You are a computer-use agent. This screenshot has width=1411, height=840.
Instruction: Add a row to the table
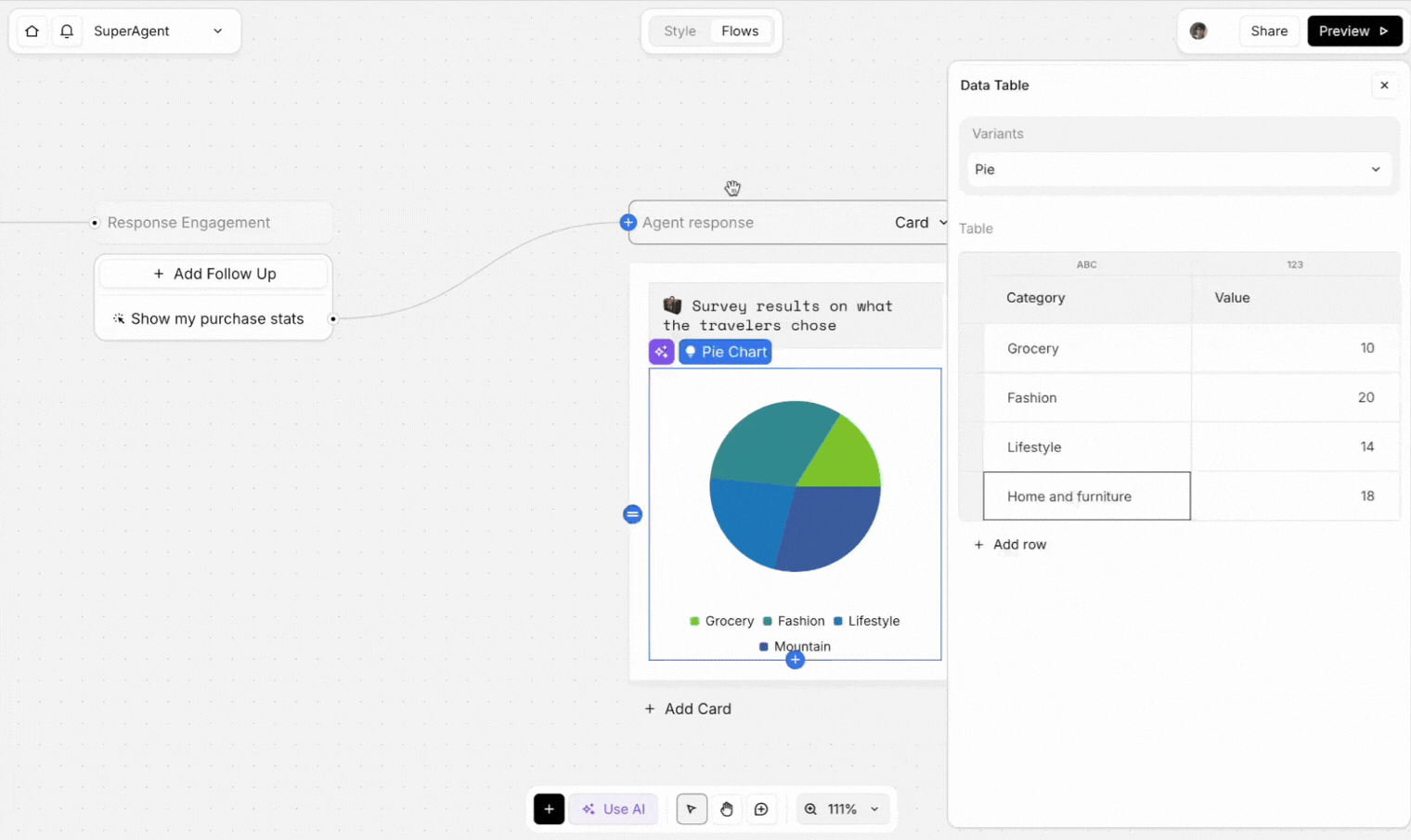point(1010,545)
